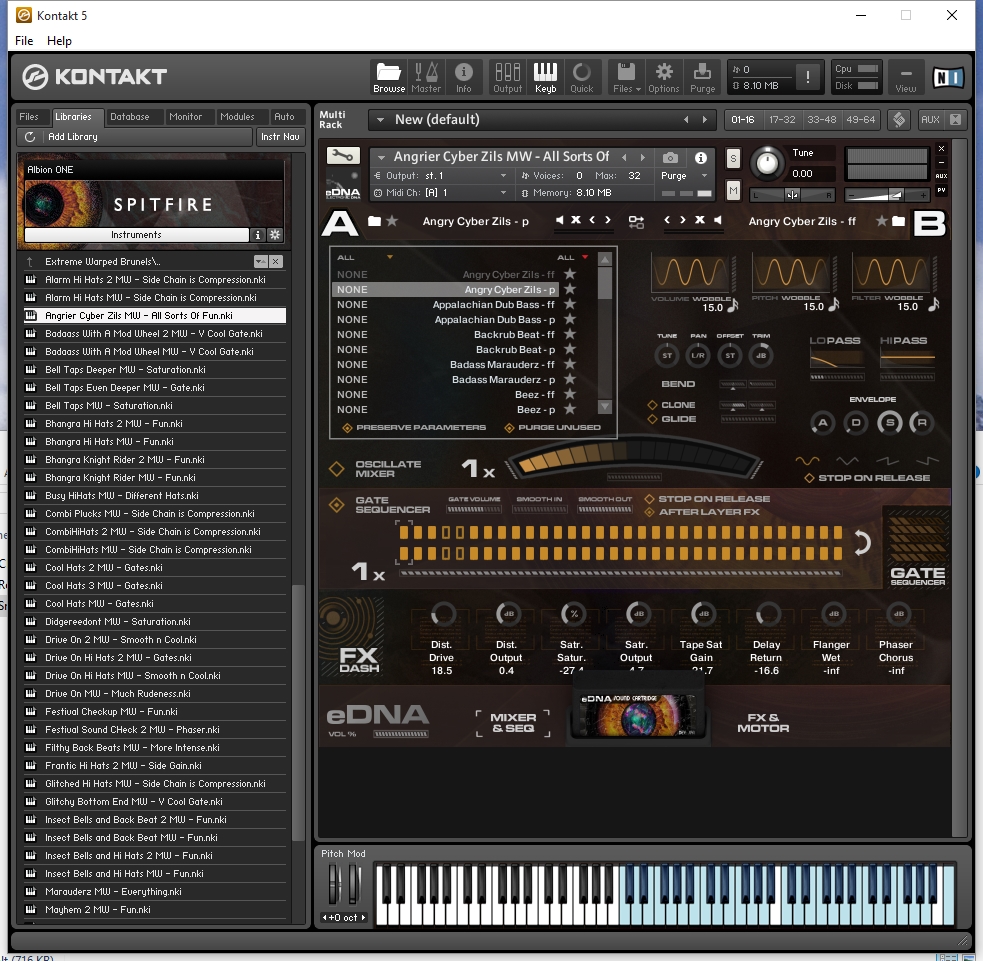Open the right ALL filter dropdown

585,257
